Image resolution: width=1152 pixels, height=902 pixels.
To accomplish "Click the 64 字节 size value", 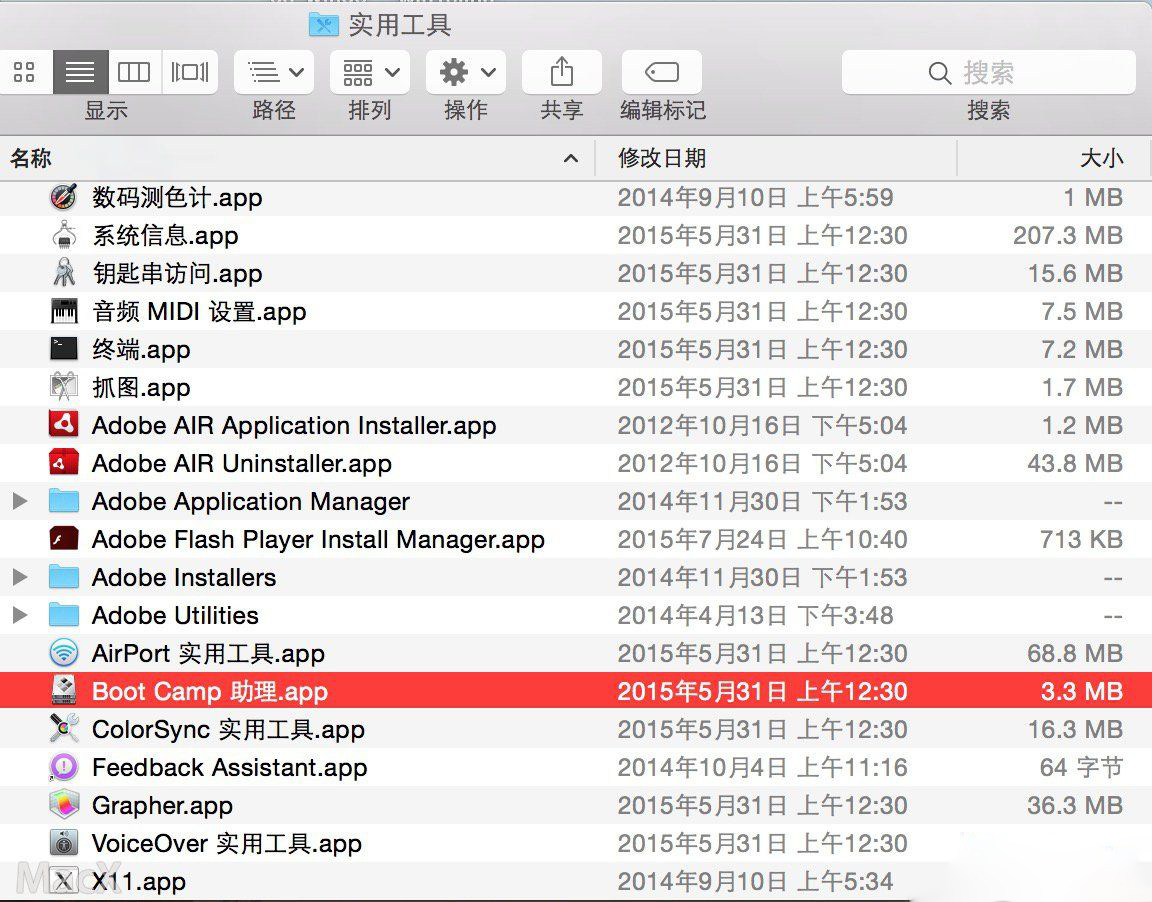I will pyautogui.click(x=1081, y=767).
